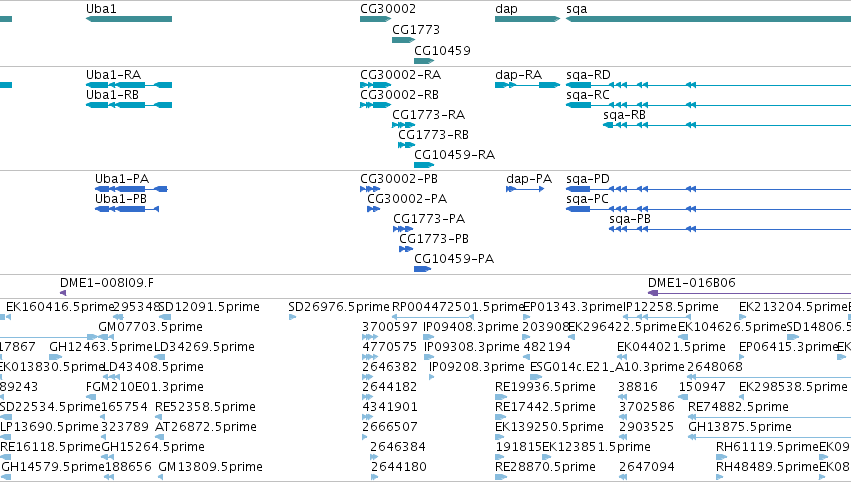
Task: Select the dap-RA transcript label
Action: click(x=518, y=75)
